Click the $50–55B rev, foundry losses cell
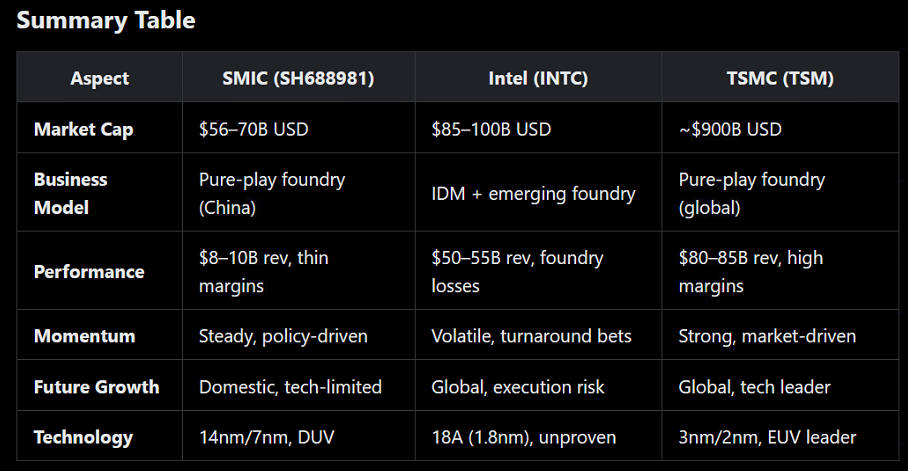Screen dimensions: 908x471 516,271
